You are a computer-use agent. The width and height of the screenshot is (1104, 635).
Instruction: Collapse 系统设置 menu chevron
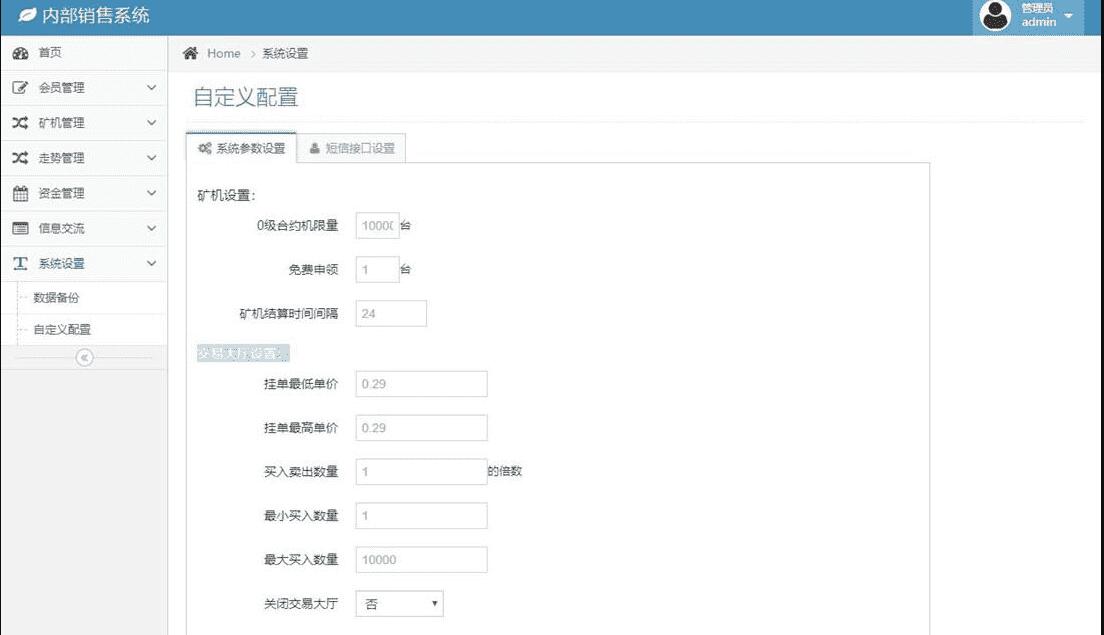151,263
